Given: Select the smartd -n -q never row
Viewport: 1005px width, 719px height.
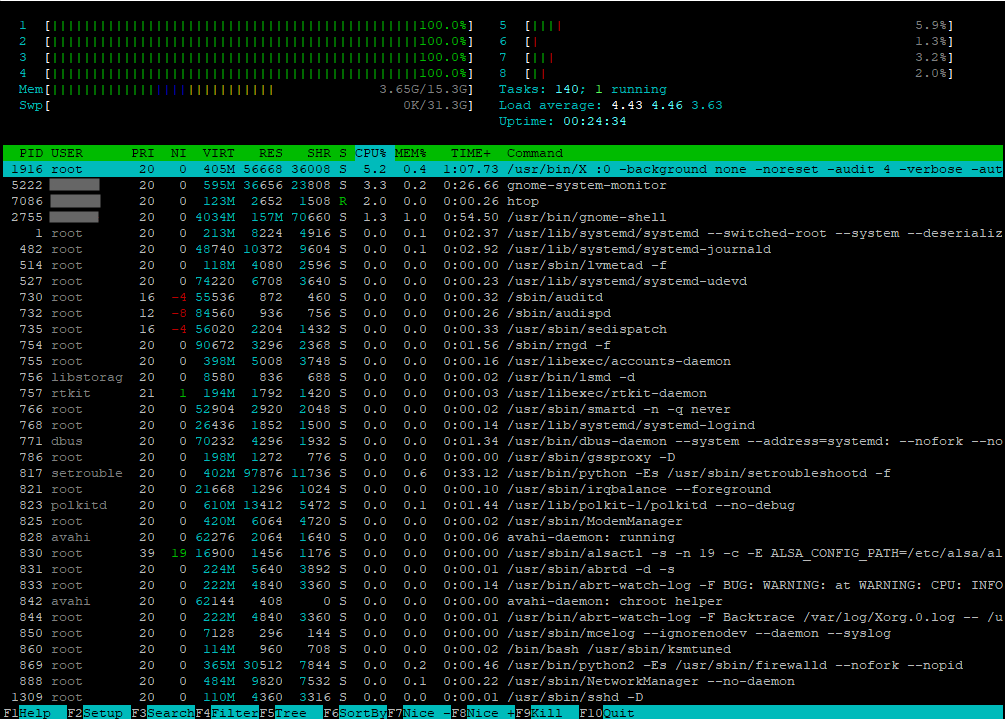Looking at the screenshot, I should point(502,409).
